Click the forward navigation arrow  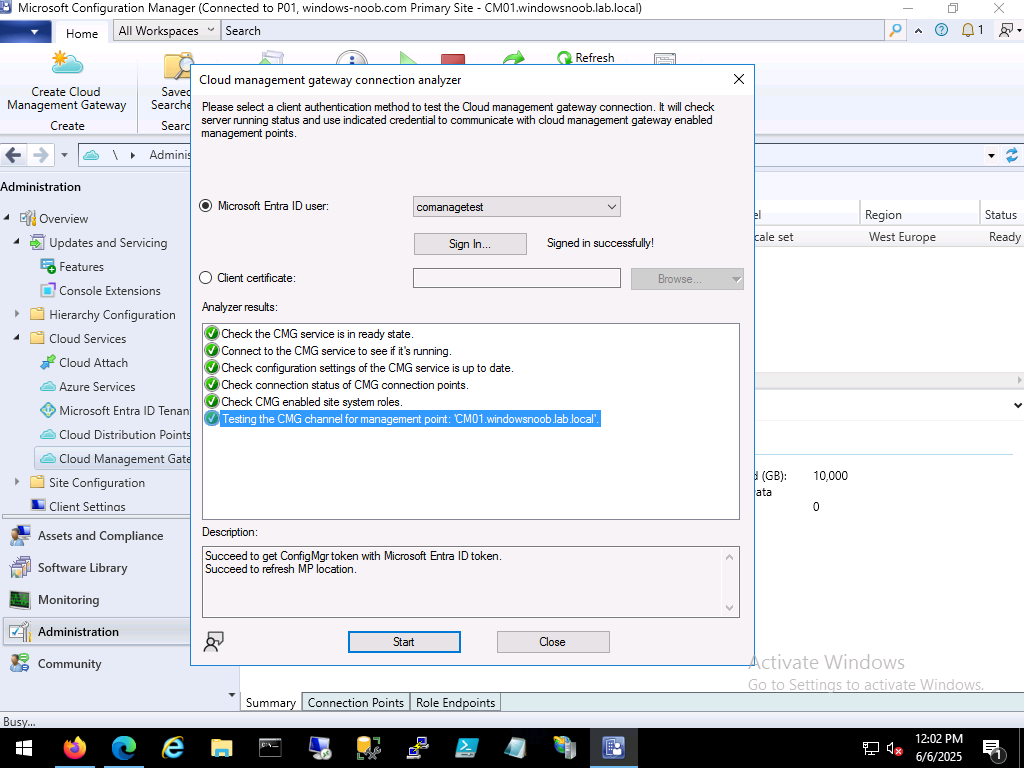coord(40,155)
